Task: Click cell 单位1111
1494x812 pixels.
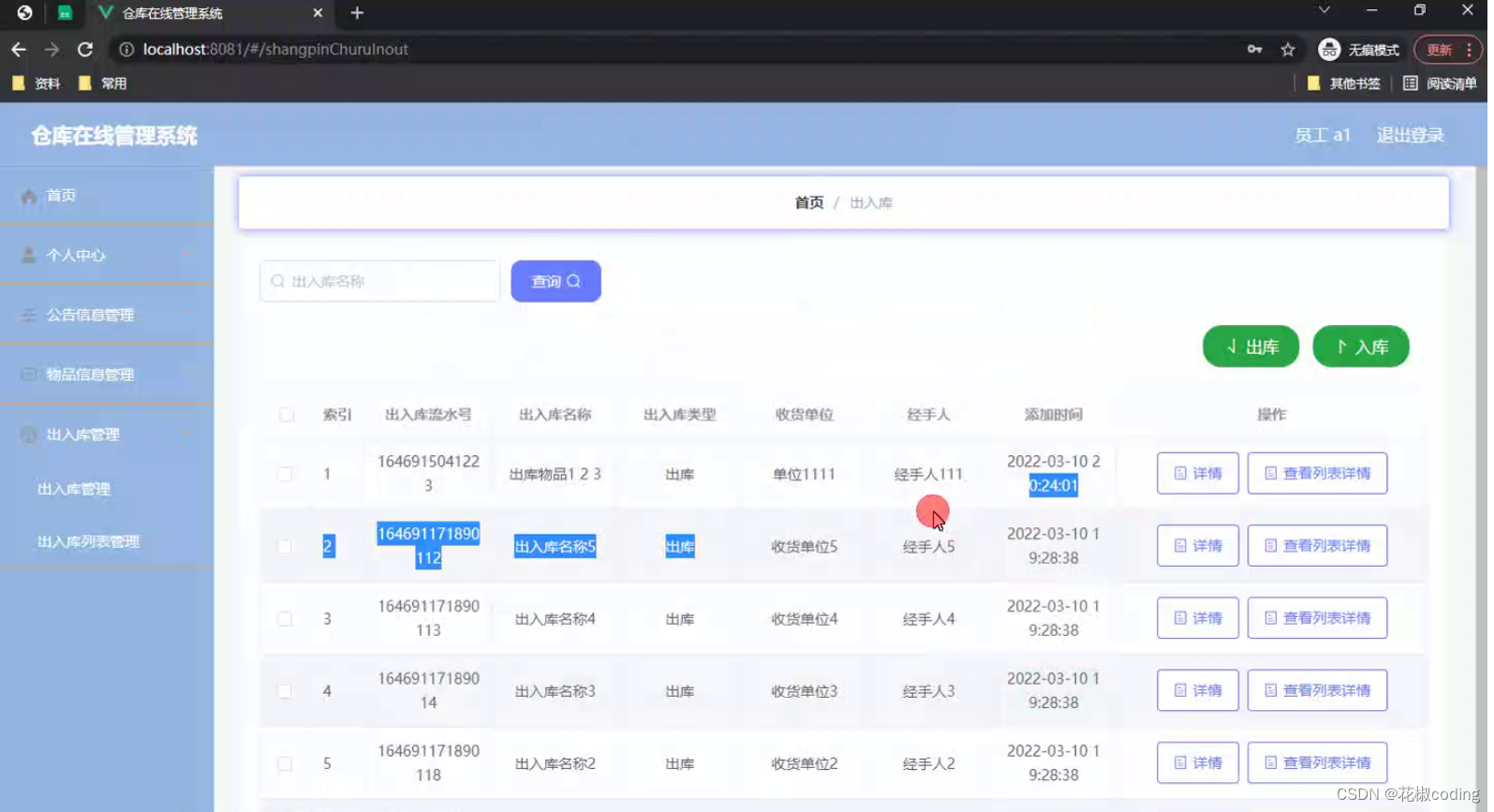Action: click(804, 474)
